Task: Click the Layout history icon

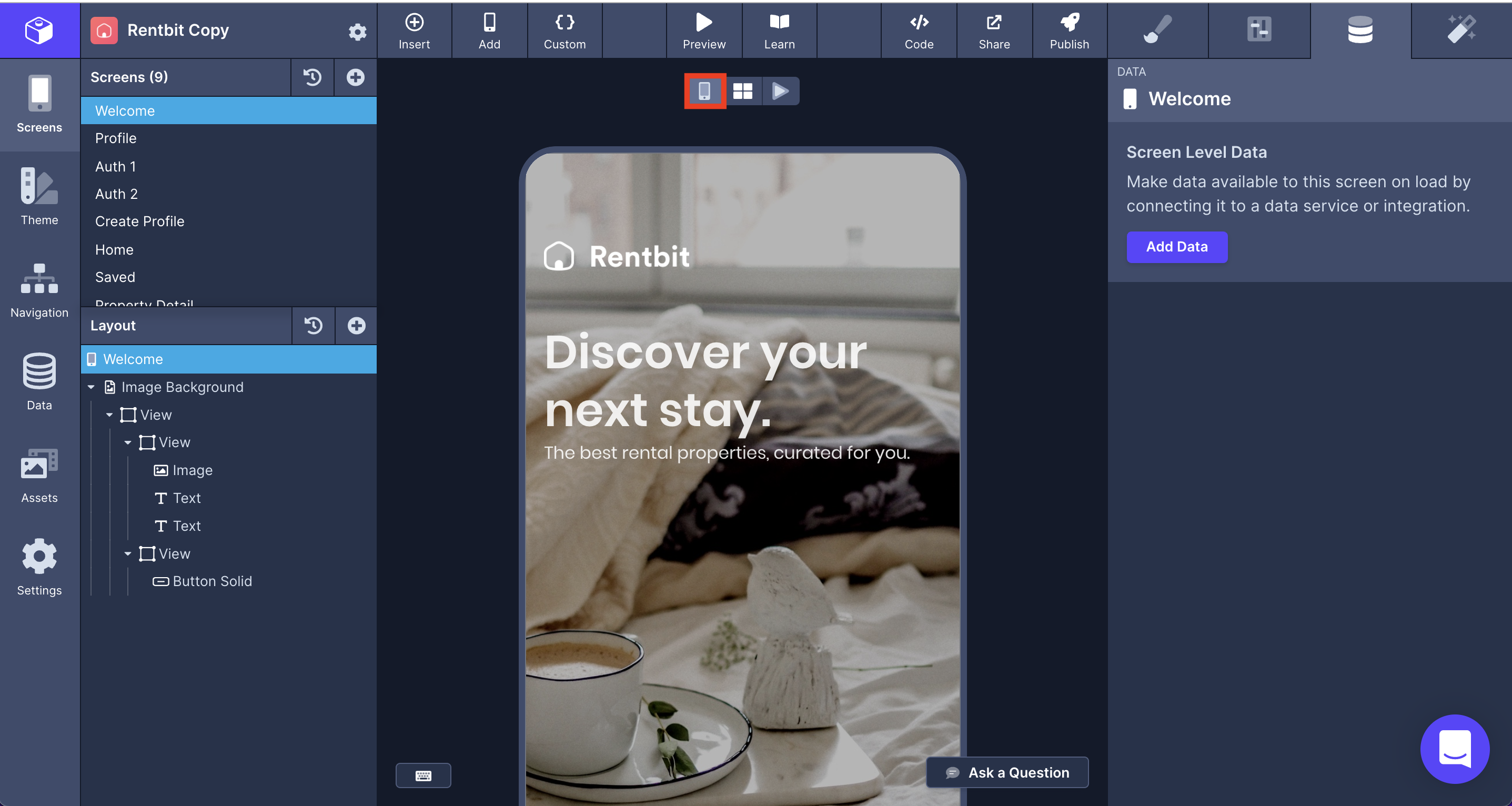Action: pos(313,326)
